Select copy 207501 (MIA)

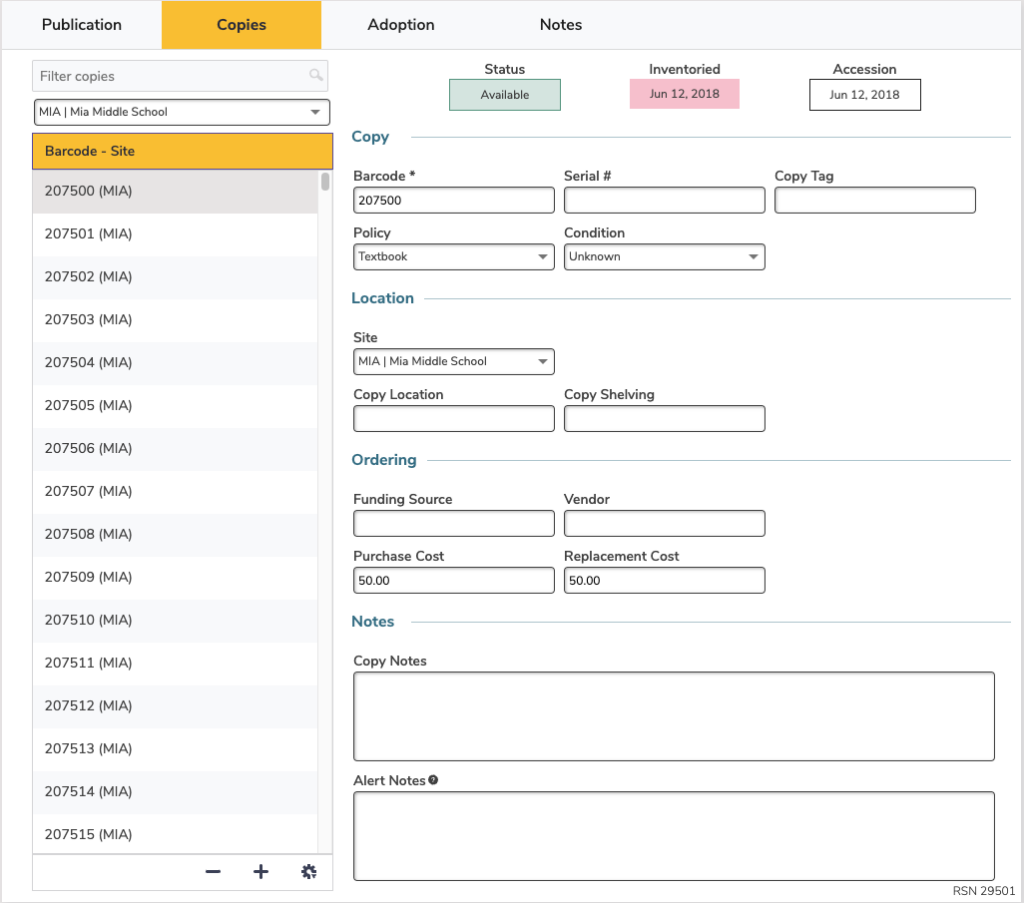[175, 234]
